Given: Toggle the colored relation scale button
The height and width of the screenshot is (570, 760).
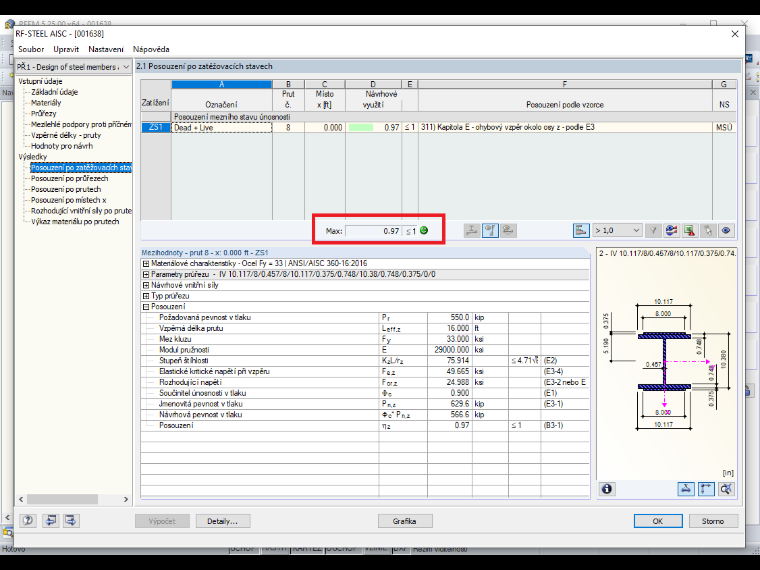Looking at the screenshot, I should tap(671, 231).
